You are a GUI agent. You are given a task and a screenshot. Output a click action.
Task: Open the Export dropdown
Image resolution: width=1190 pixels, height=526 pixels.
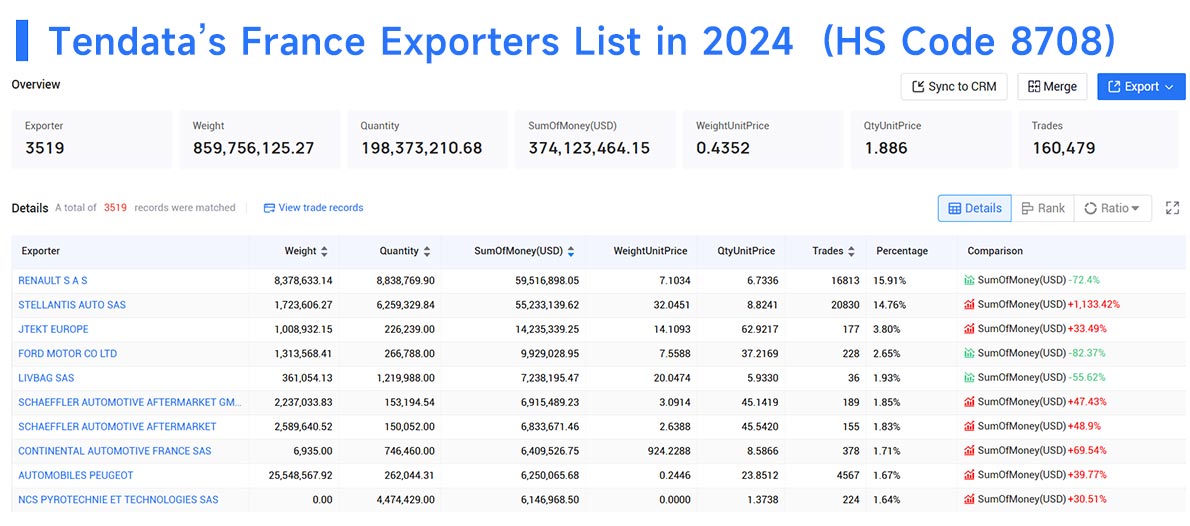click(x=1141, y=87)
